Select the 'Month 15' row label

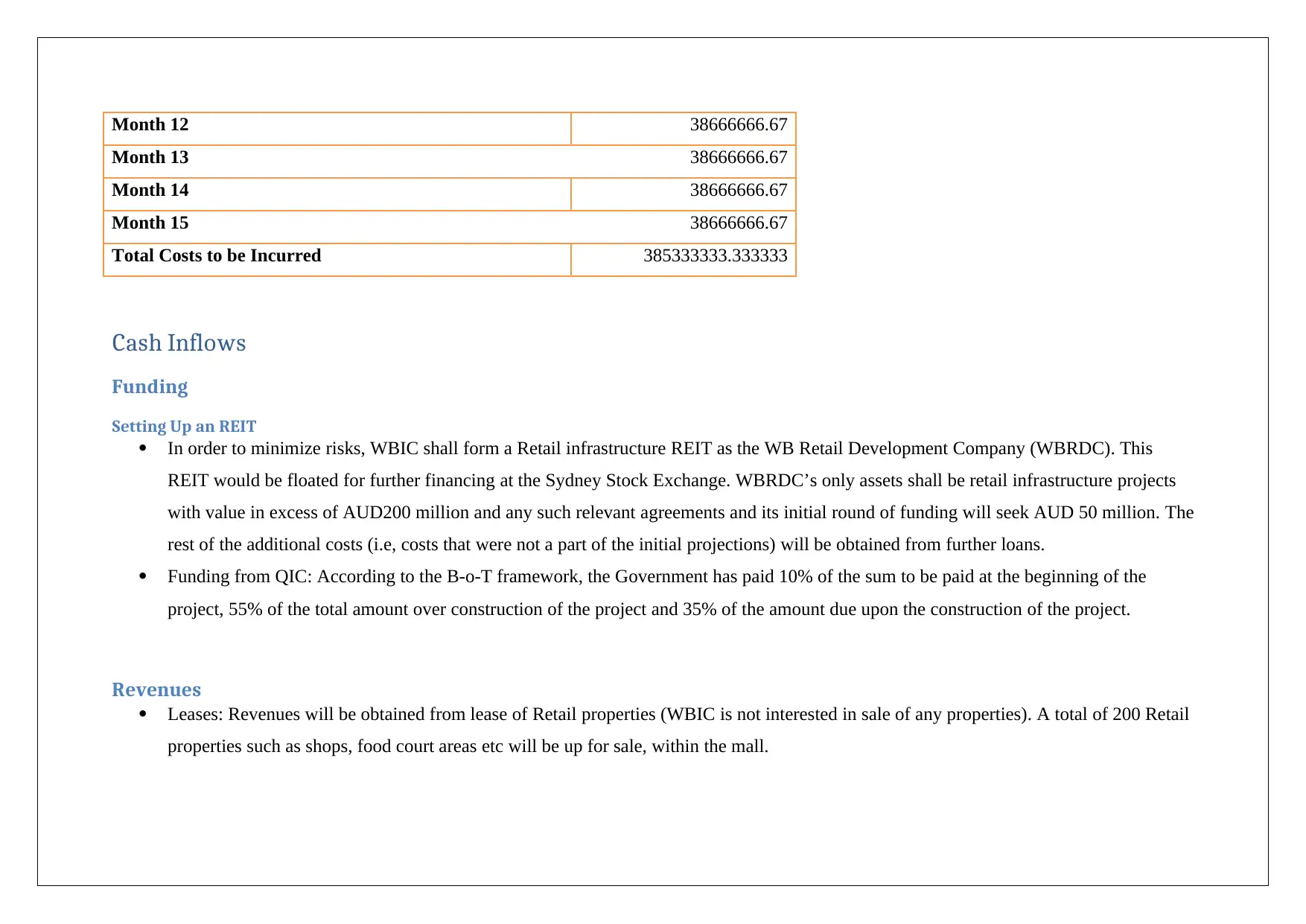coord(150,223)
